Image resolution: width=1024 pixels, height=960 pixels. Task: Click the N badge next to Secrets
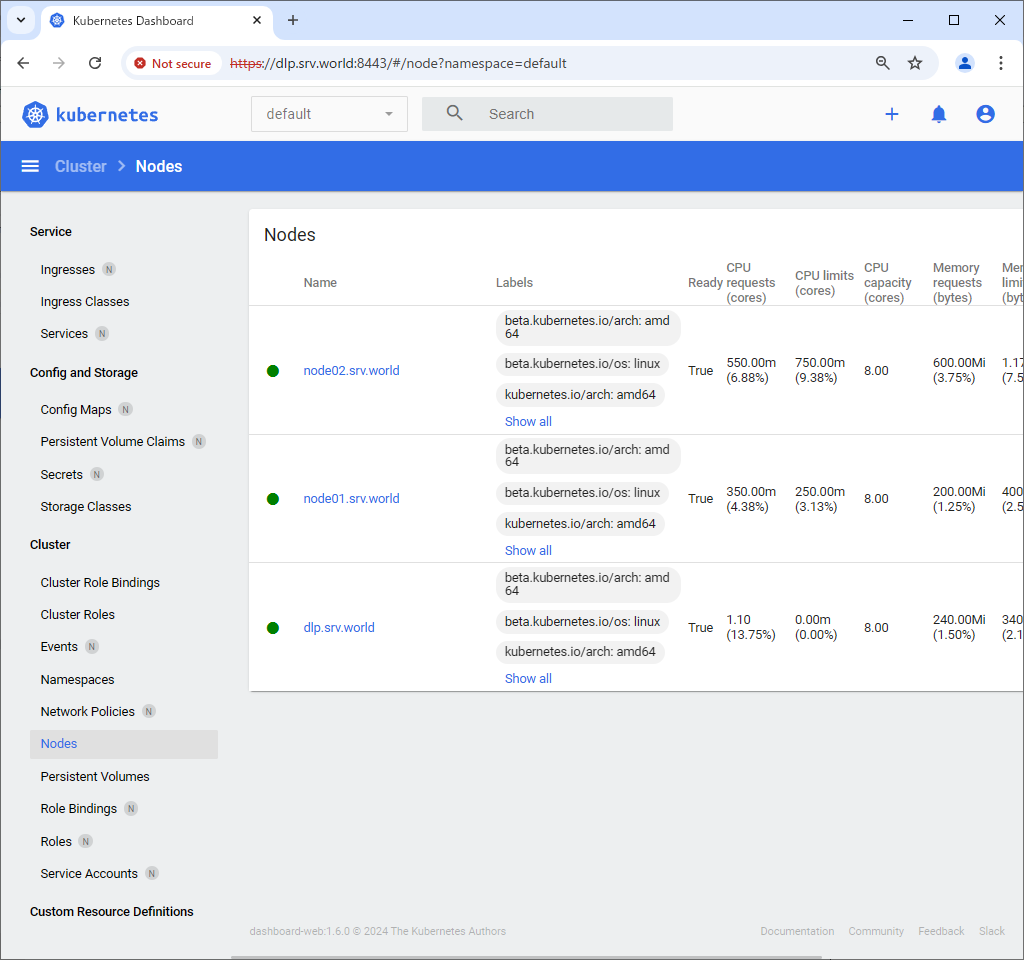[97, 474]
